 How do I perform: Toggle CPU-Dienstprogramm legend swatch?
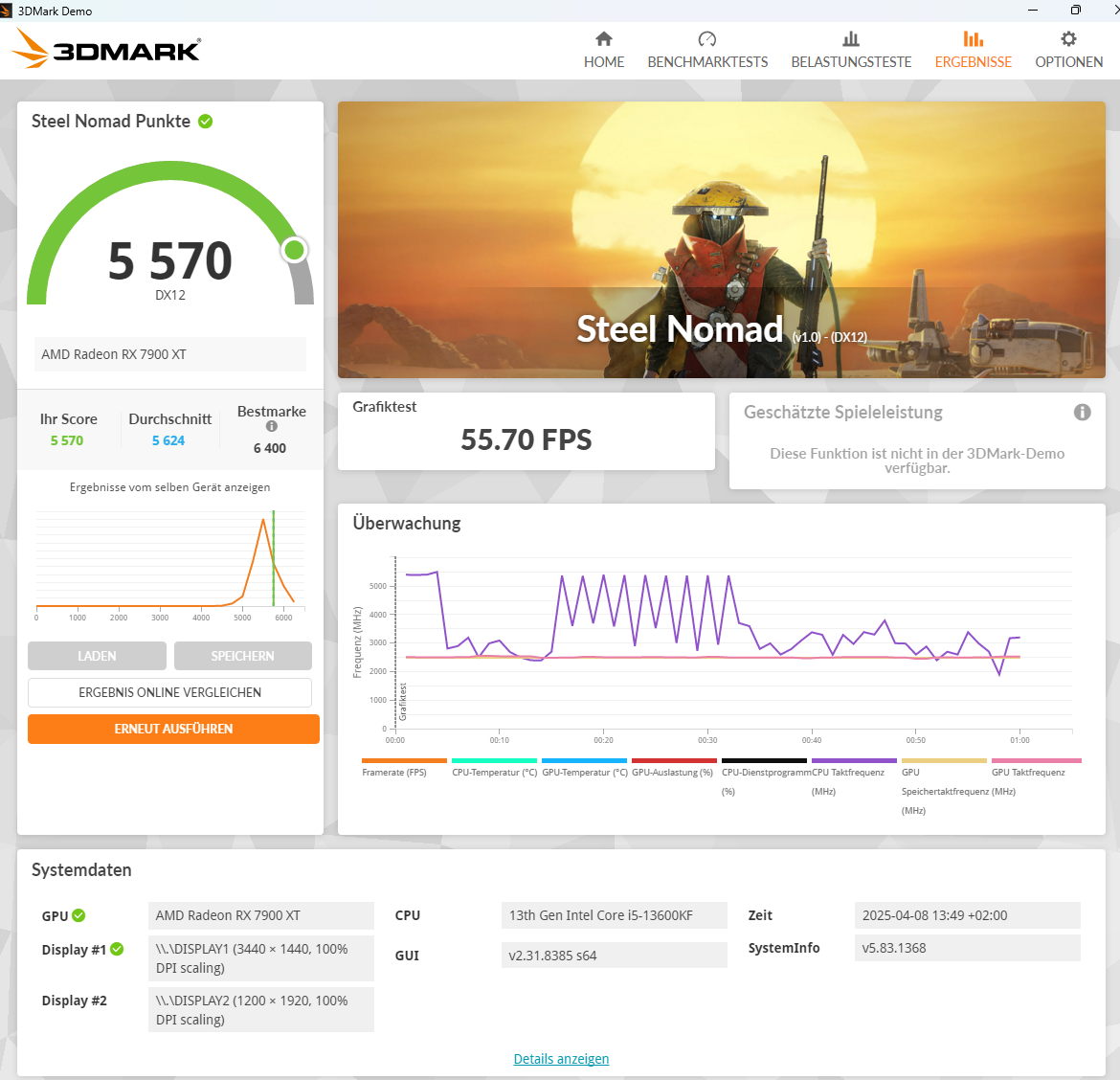pos(764,761)
